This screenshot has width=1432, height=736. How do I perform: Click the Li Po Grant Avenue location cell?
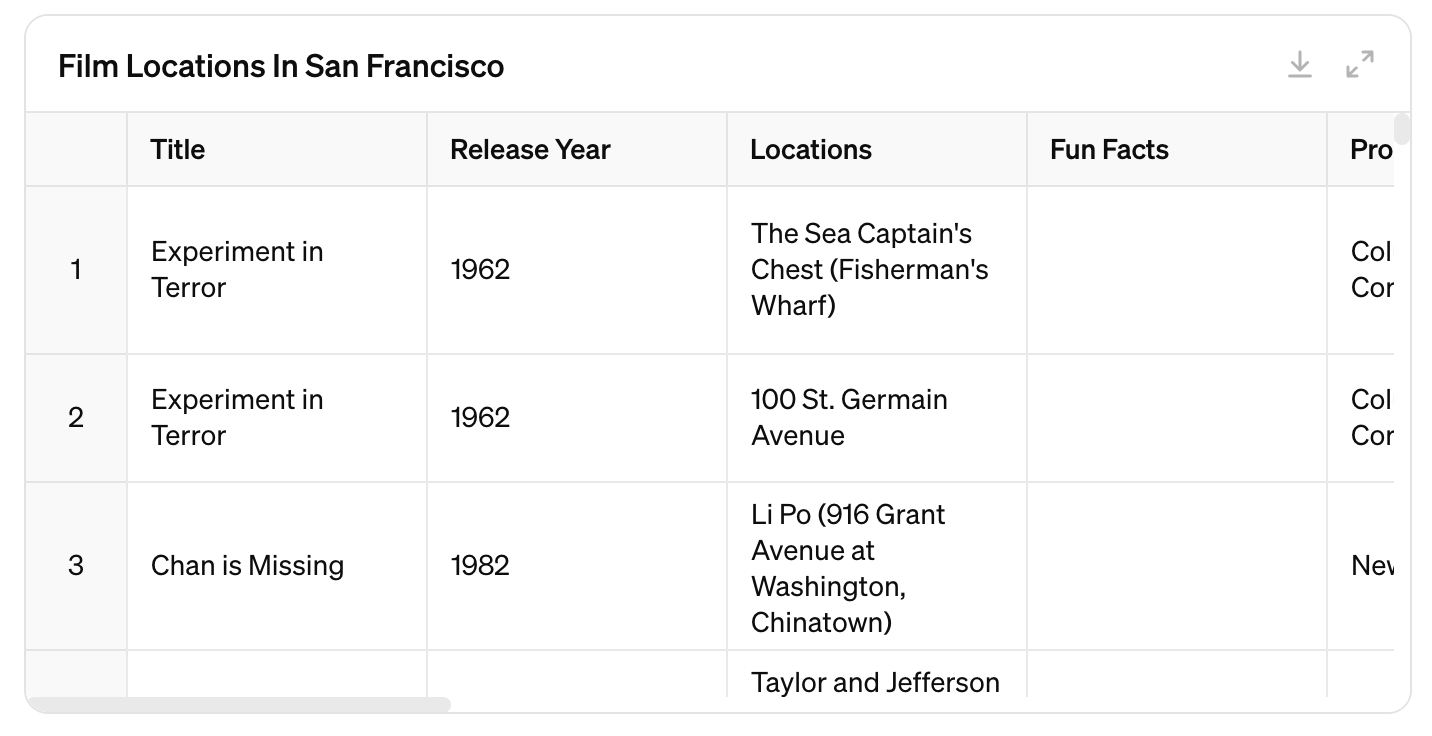848,568
